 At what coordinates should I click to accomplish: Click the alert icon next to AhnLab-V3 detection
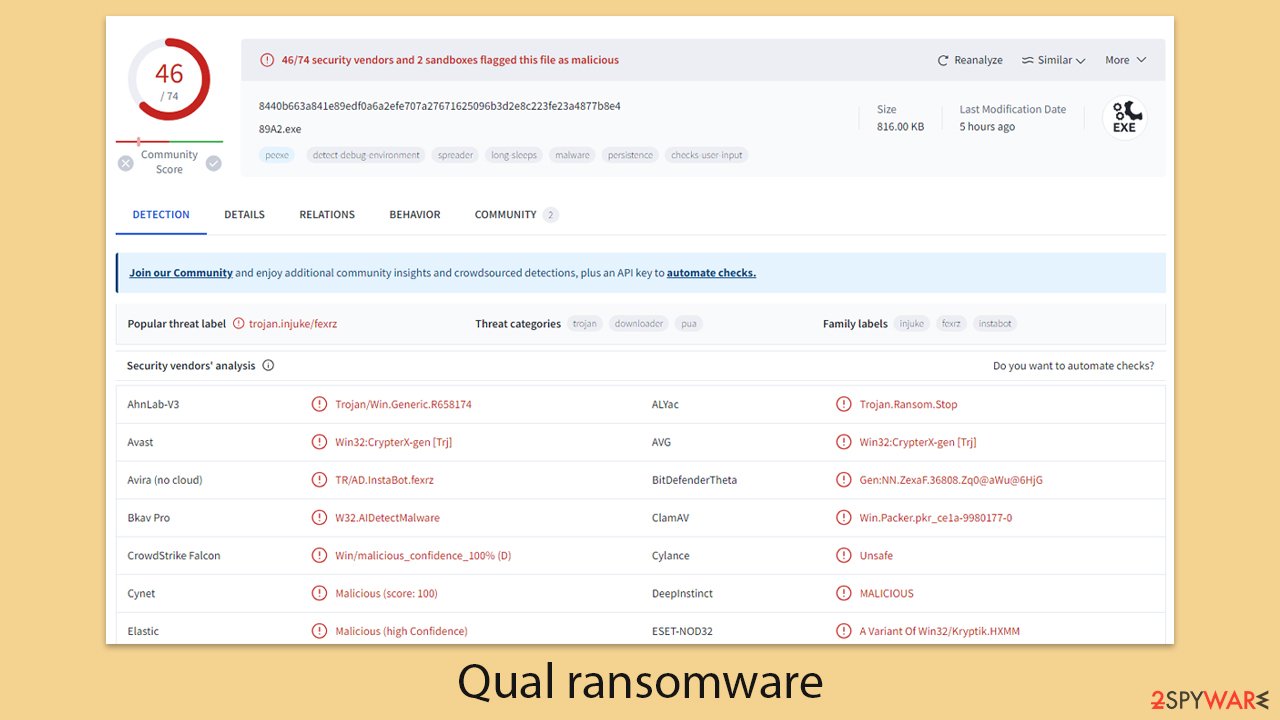(319, 404)
